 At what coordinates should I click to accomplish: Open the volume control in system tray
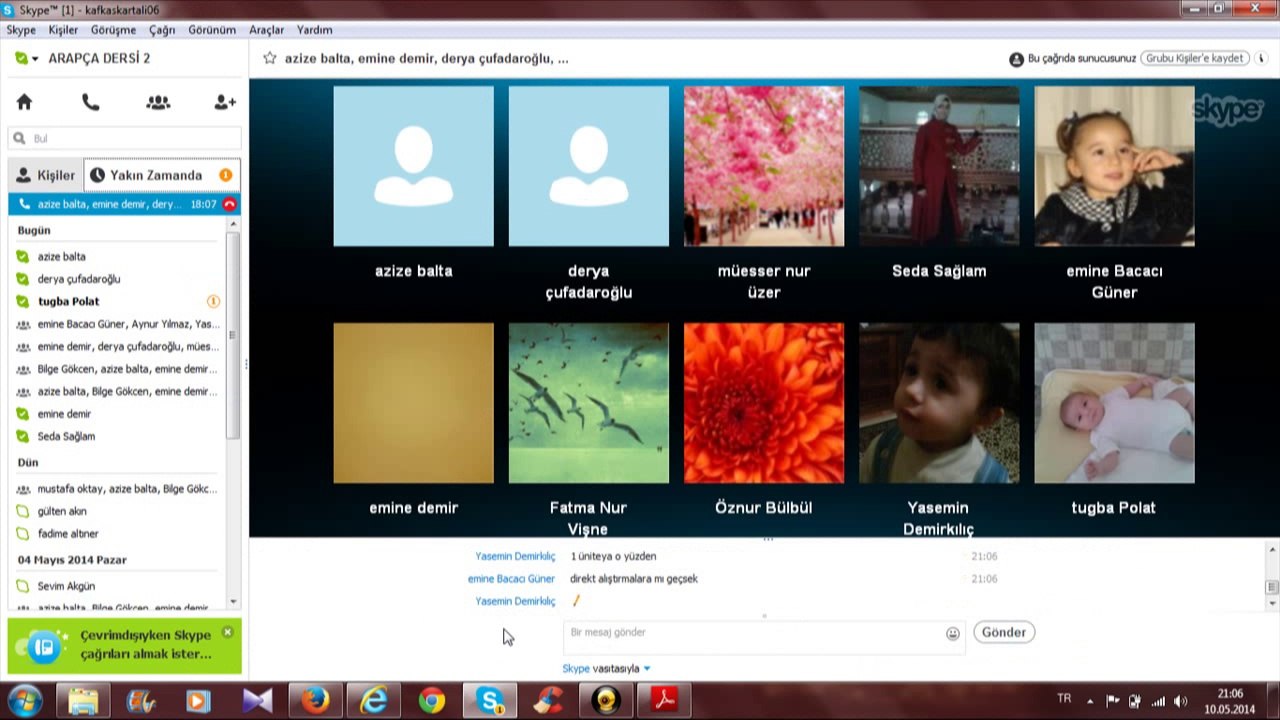point(1181,701)
